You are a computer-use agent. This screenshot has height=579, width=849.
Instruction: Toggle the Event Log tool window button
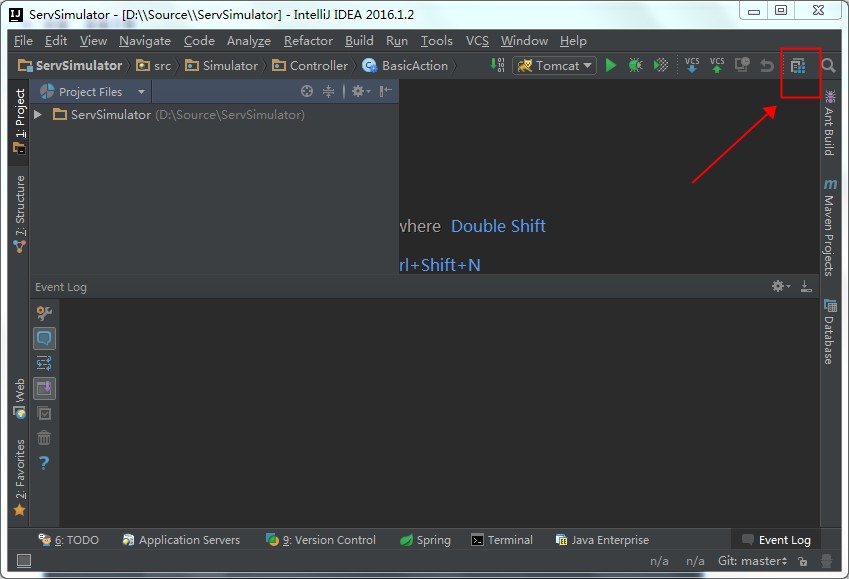click(776, 540)
